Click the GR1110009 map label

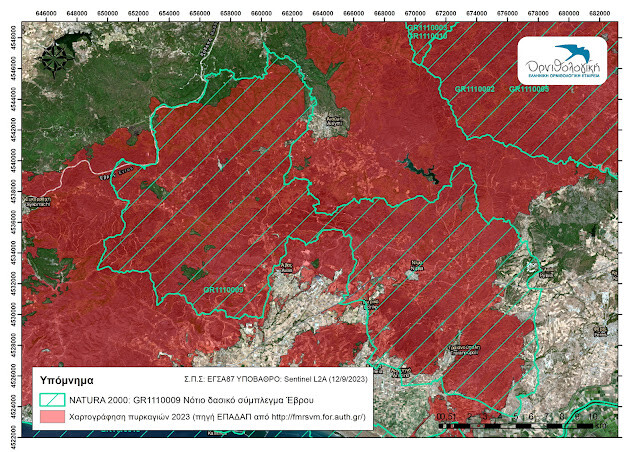[x=223, y=290]
